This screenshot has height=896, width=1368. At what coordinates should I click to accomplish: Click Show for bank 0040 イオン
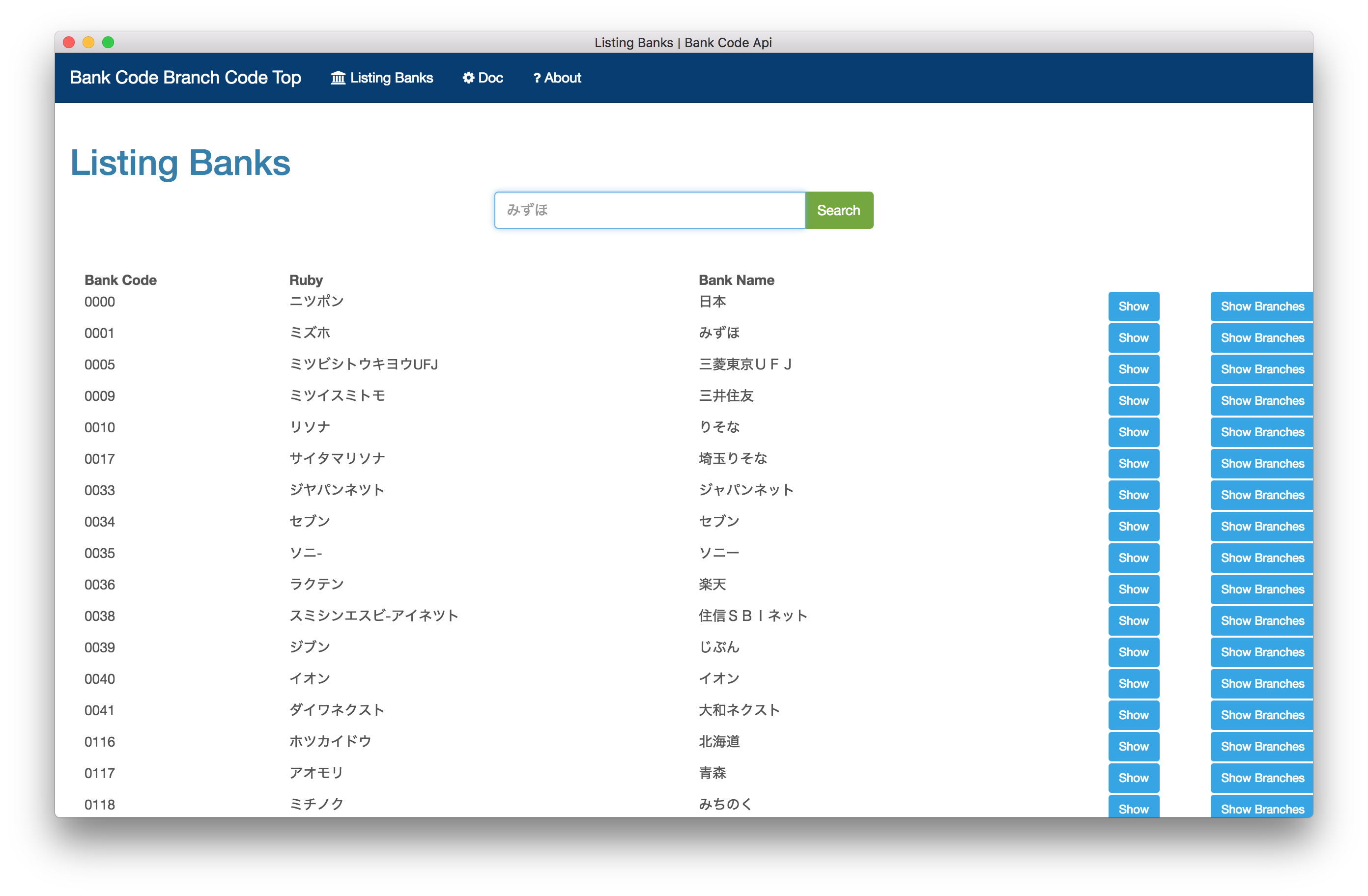tap(1134, 683)
